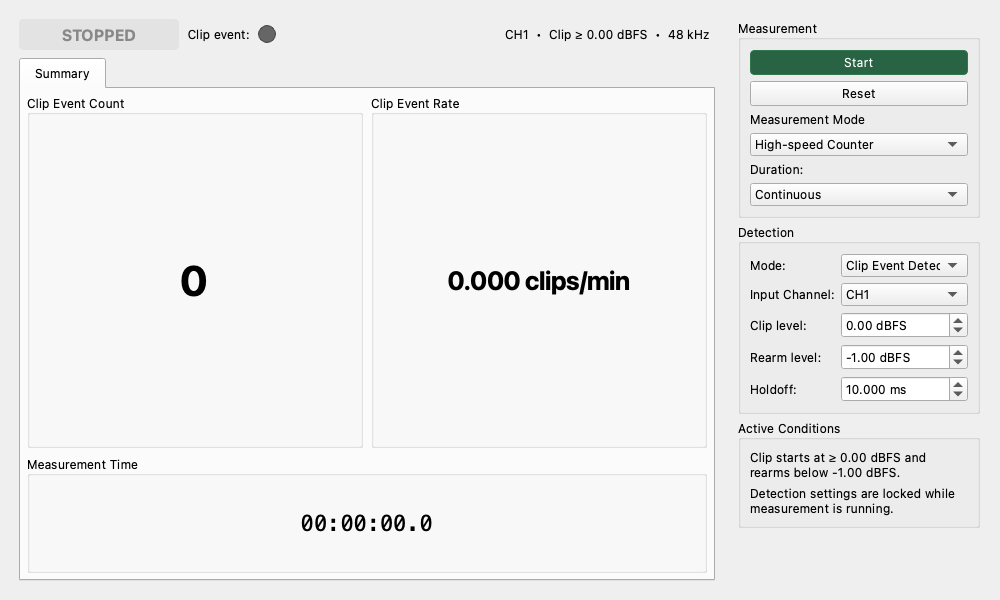Click the Clip Event Count value 0
Viewport: 1000px width, 600px height.
194,281
